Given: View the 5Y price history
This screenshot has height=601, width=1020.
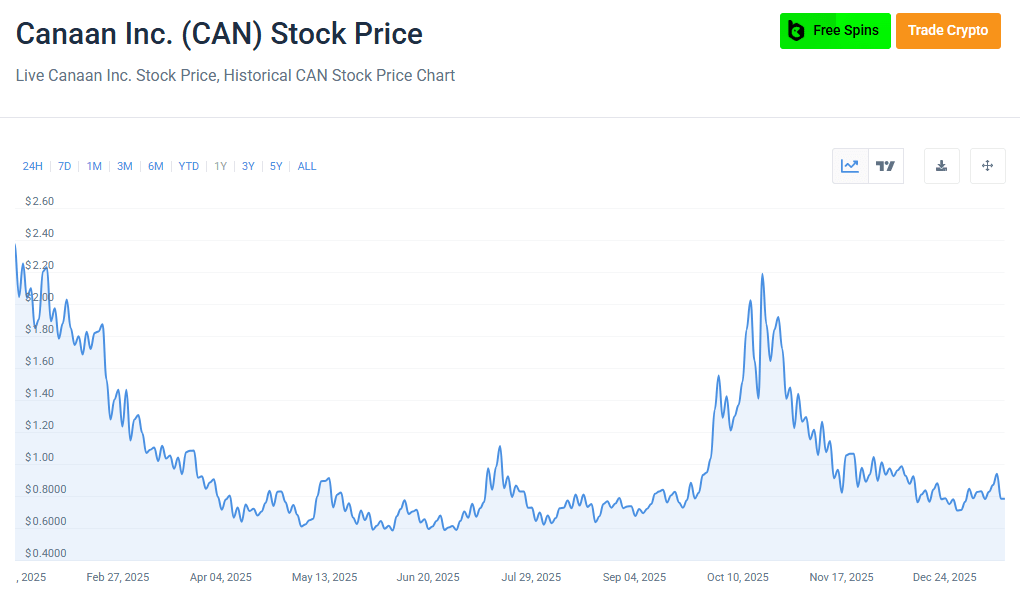Looking at the screenshot, I should pyautogui.click(x=275, y=166).
